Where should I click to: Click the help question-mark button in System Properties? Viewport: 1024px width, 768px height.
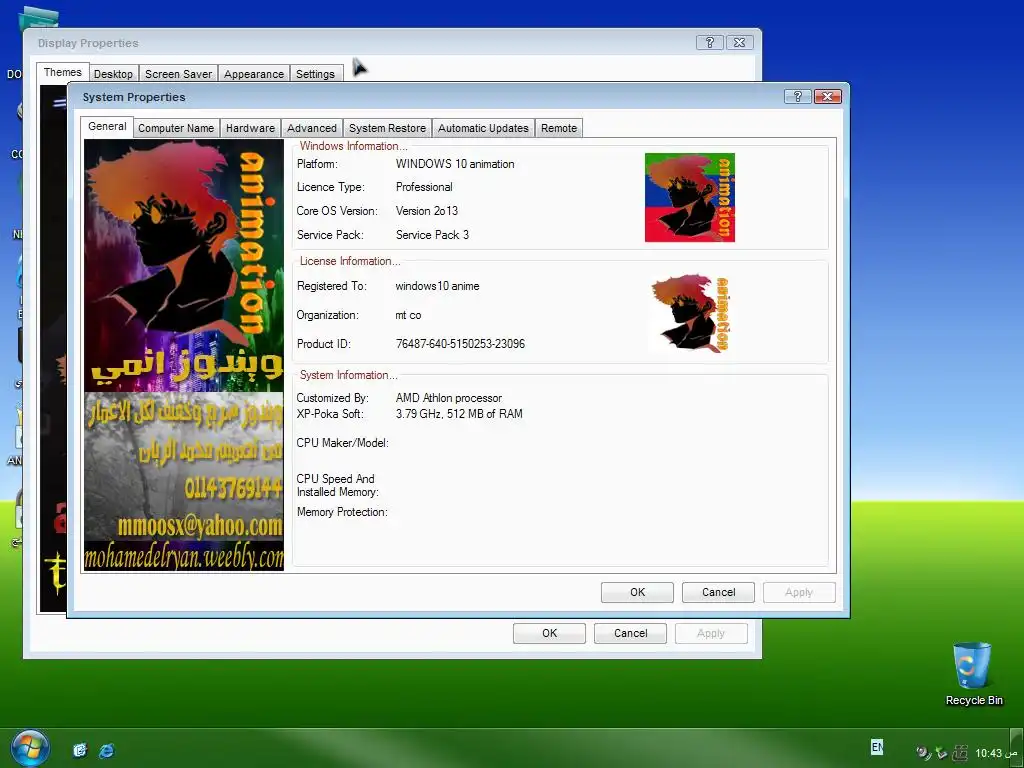coord(797,97)
